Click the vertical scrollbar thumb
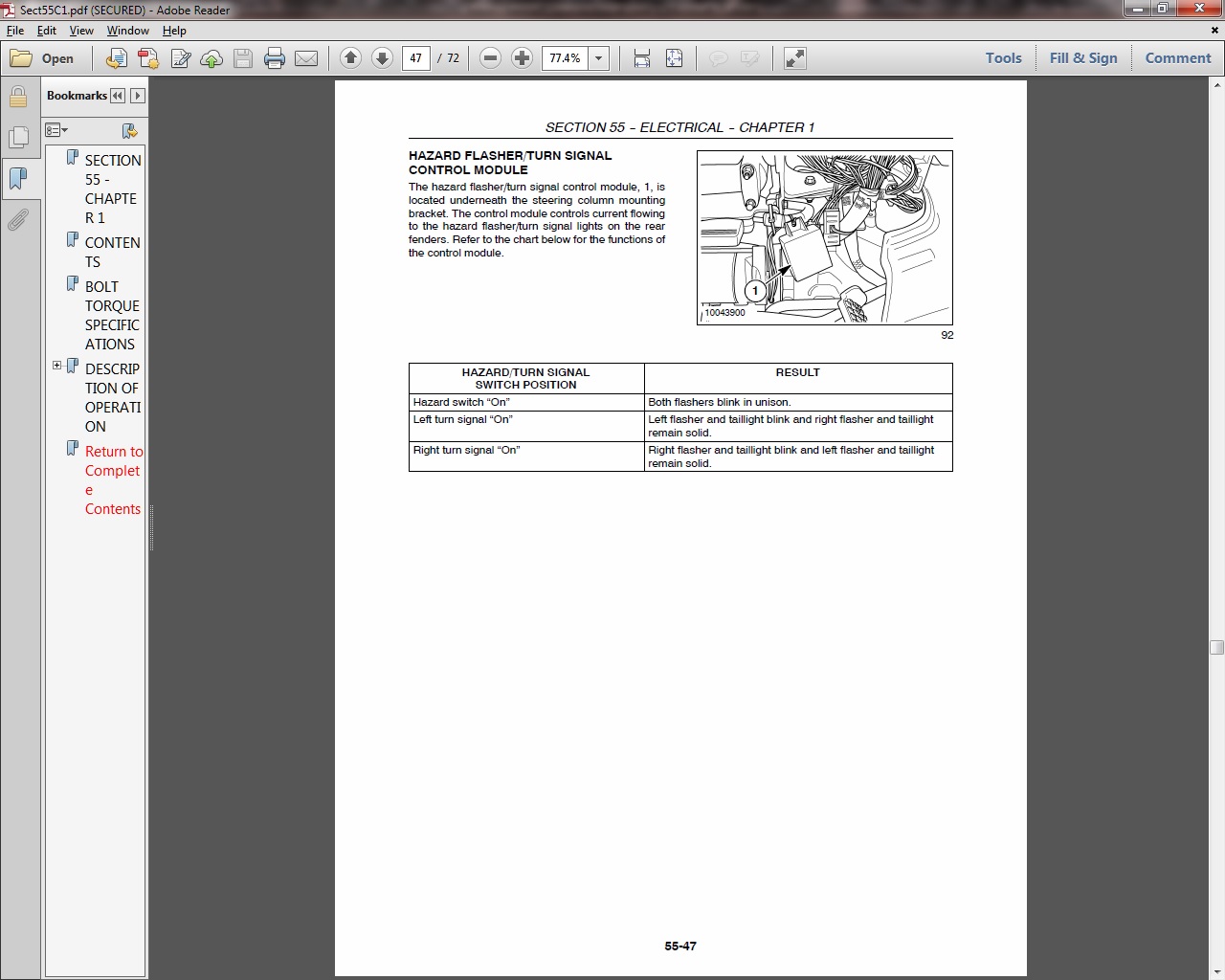The width and height of the screenshot is (1225, 980). [1216, 648]
